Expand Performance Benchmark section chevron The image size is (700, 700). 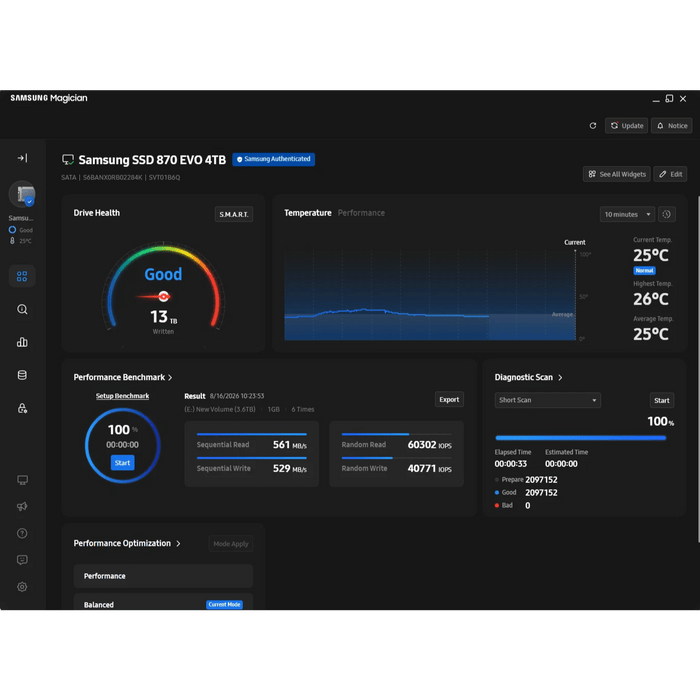point(170,378)
